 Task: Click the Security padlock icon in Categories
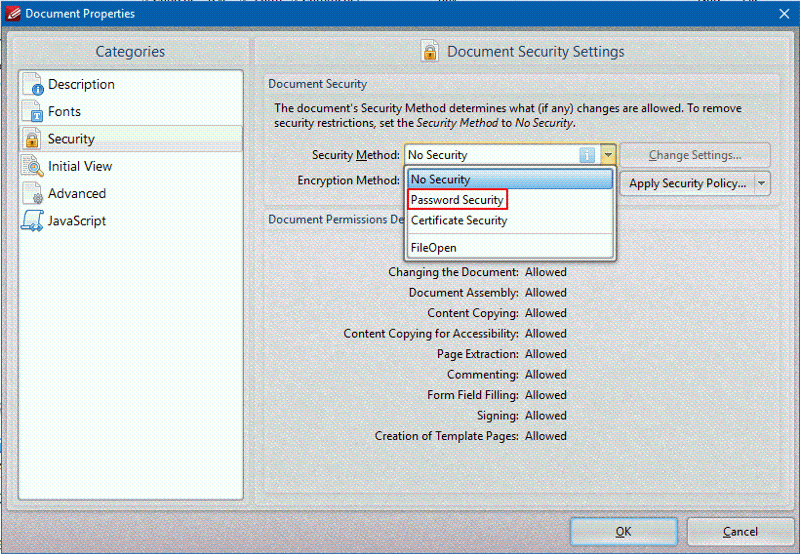pyautogui.click(x=33, y=139)
